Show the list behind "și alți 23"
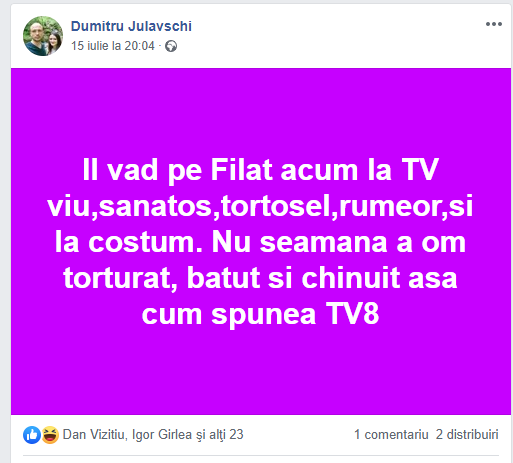 point(220,435)
